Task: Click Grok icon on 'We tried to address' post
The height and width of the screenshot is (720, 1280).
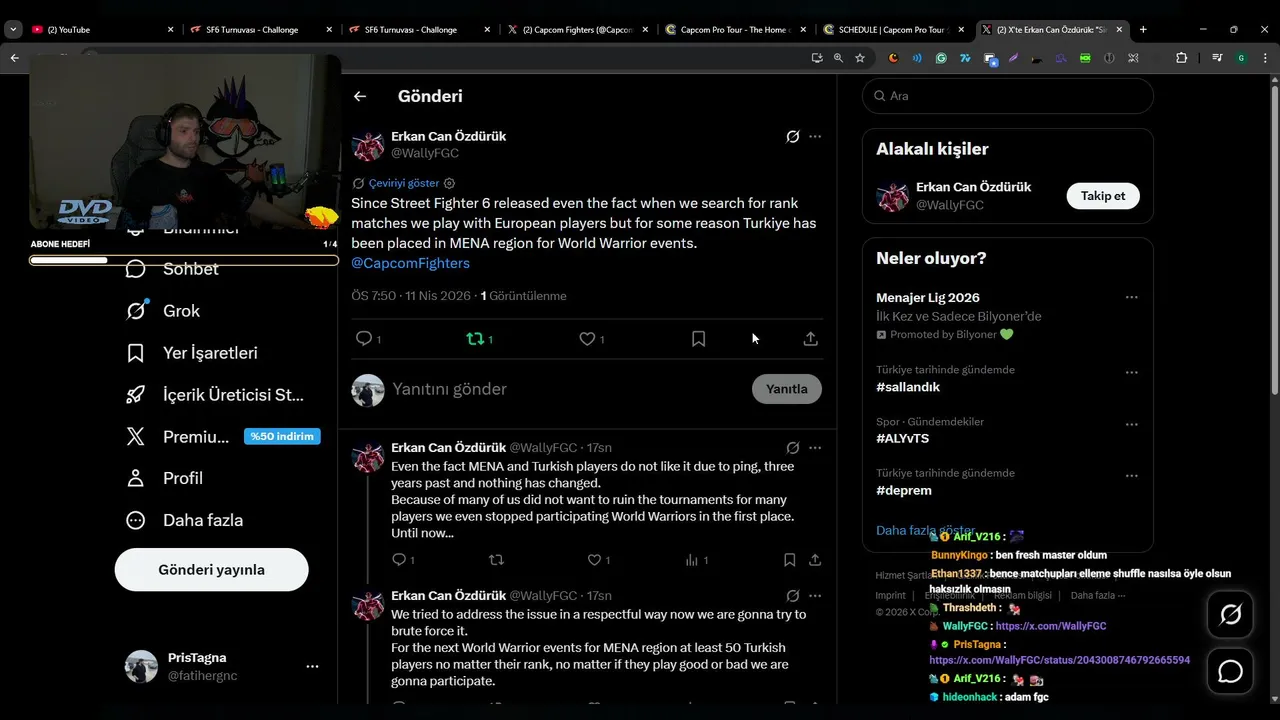Action: [x=792, y=596]
